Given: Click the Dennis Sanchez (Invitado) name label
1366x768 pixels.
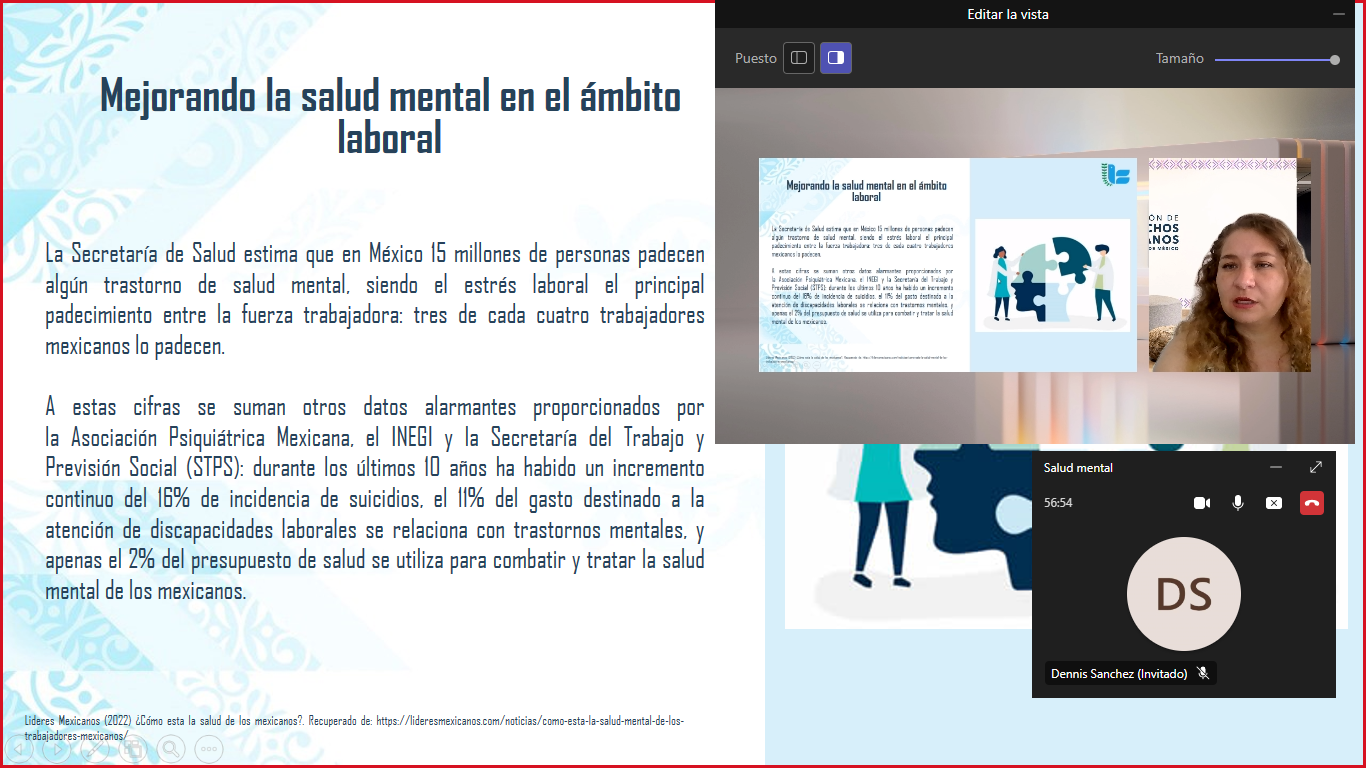Looking at the screenshot, I should 1119,674.
